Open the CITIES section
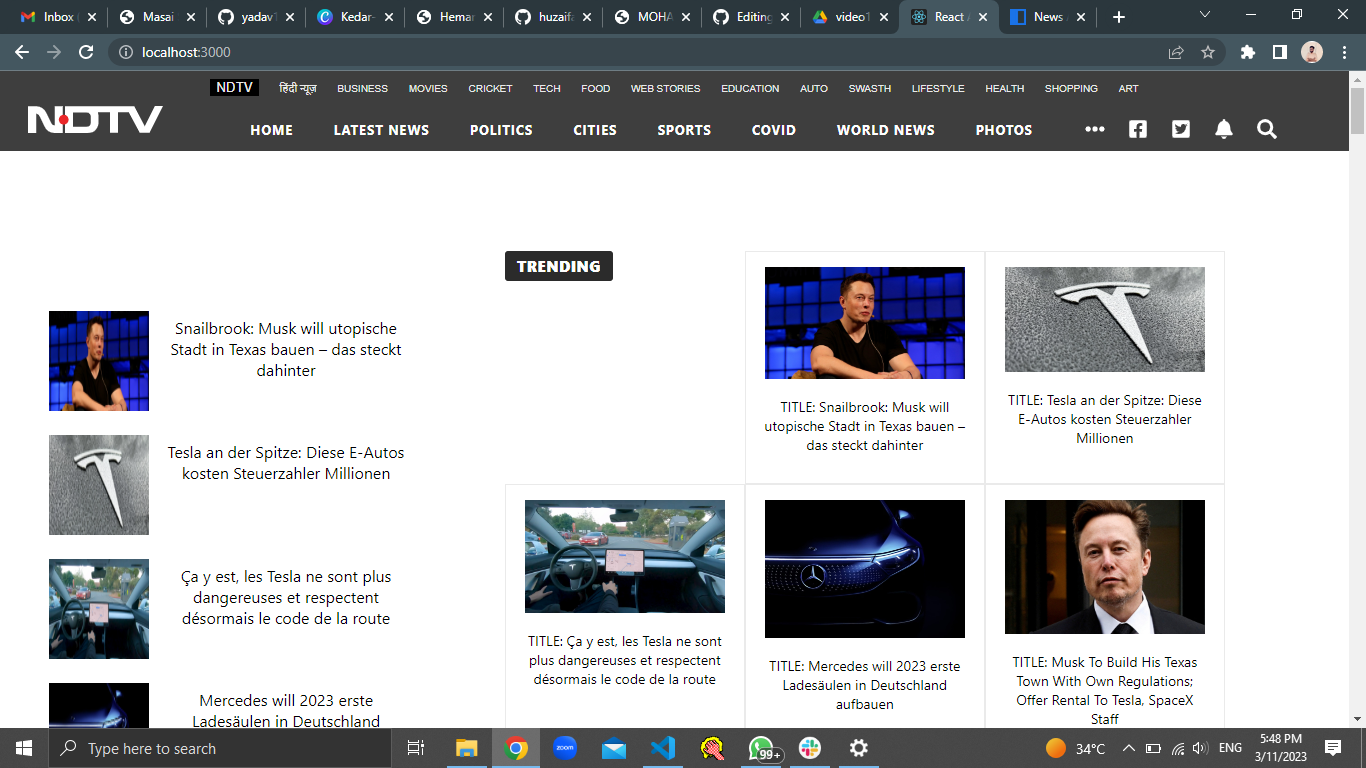This screenshot has height=768, width=1366. (595, 130)
